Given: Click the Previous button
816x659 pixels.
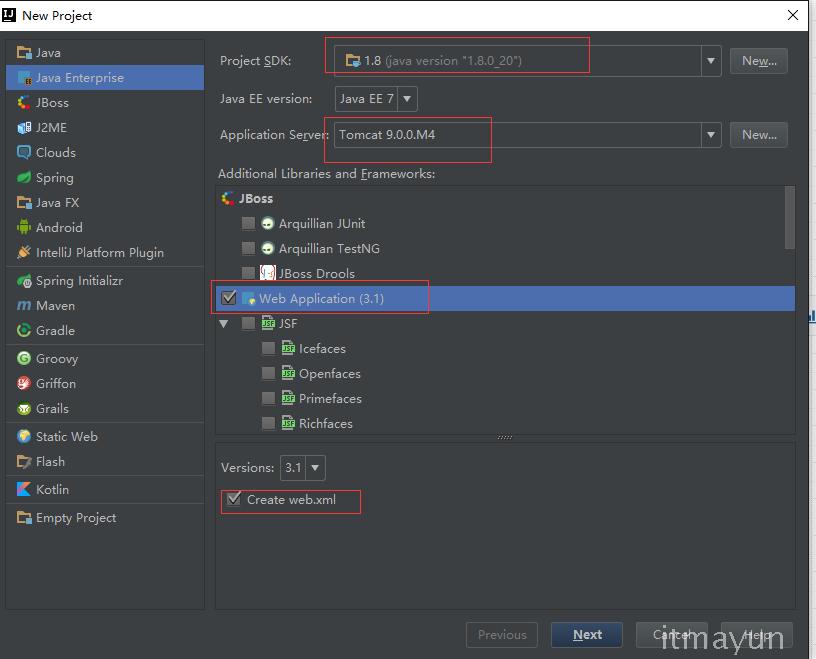Looking at the screenshot, I should [x=502, y=635].
